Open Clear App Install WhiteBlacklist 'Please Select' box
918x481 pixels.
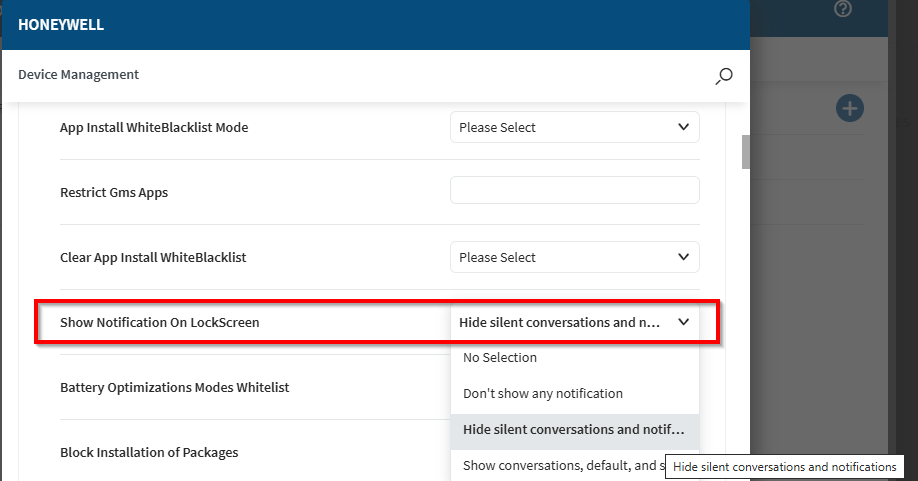tap(560, 257)
